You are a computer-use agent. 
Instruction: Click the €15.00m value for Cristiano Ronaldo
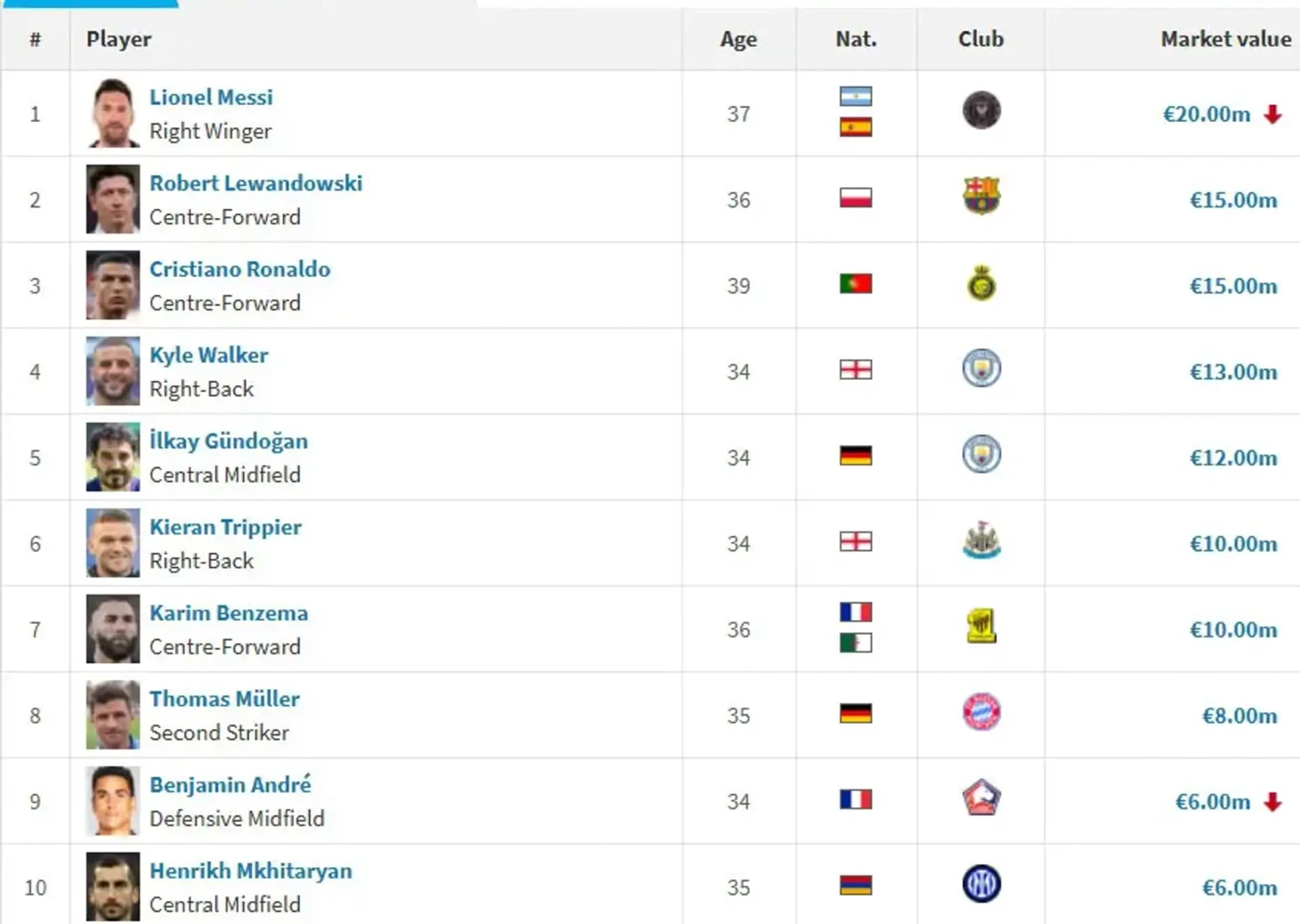pos(1233,286)
